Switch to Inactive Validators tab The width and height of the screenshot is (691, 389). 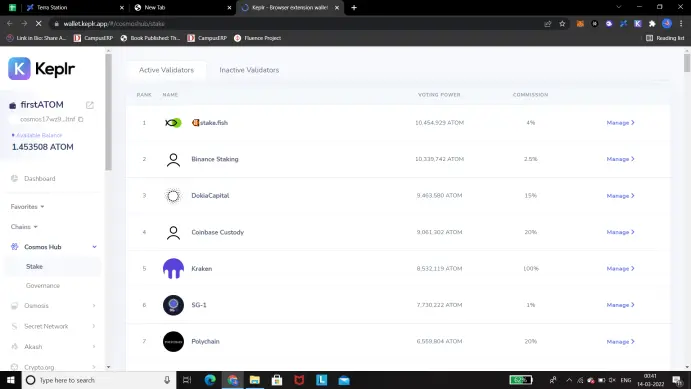tap(249, 70)
